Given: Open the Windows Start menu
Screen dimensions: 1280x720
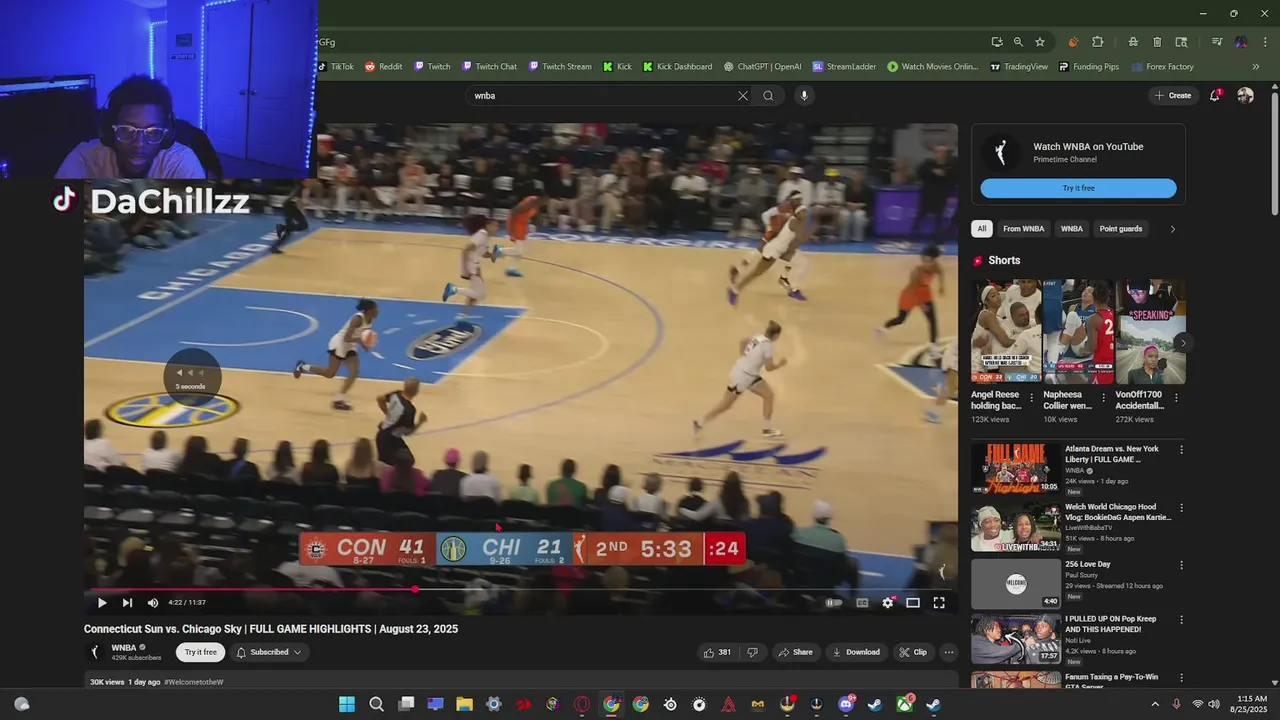Looking at the screenshot, I should click(x=347, y=704).
